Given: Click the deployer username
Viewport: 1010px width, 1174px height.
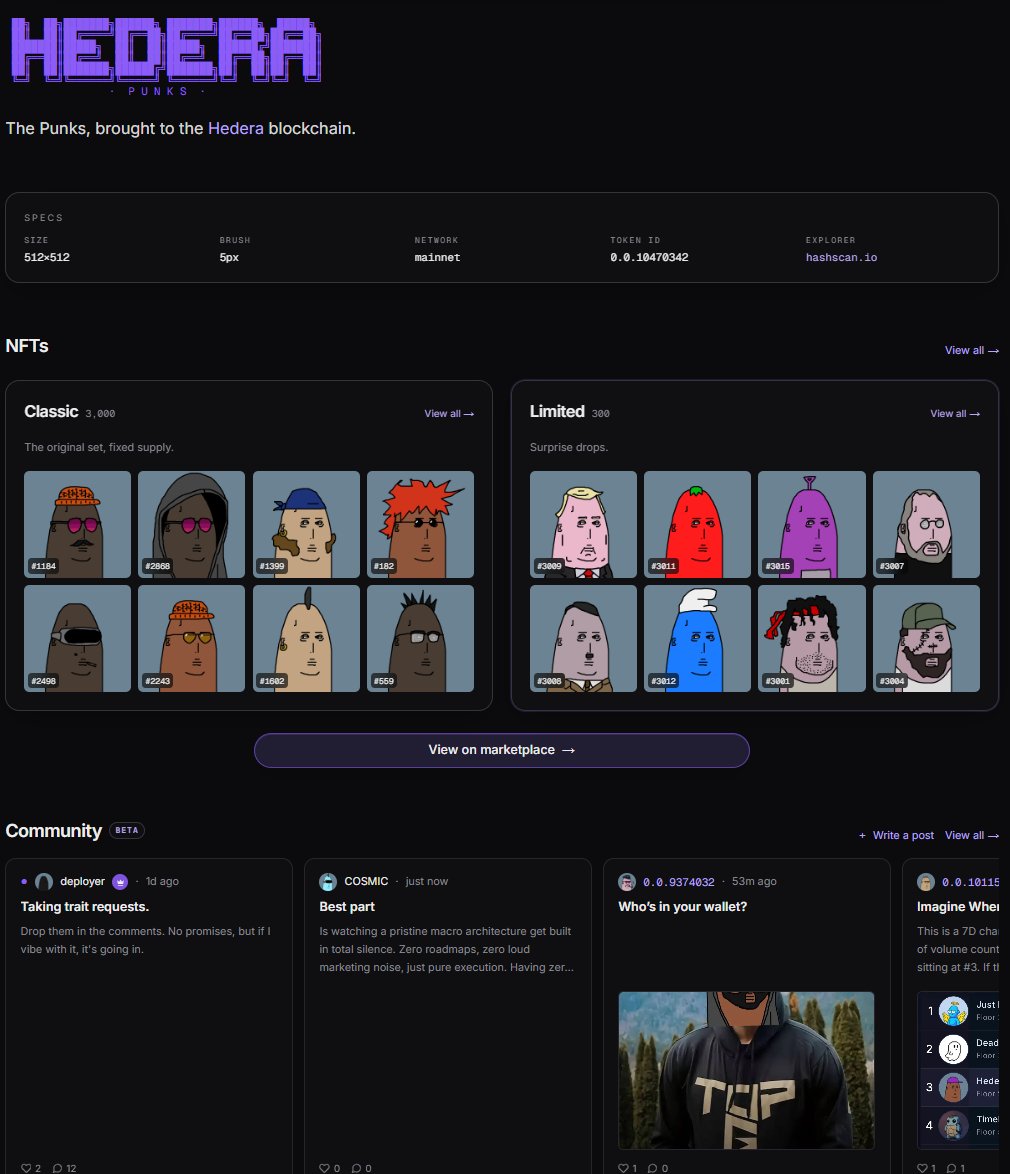Looking at the screenshot, I should (82, 882).
